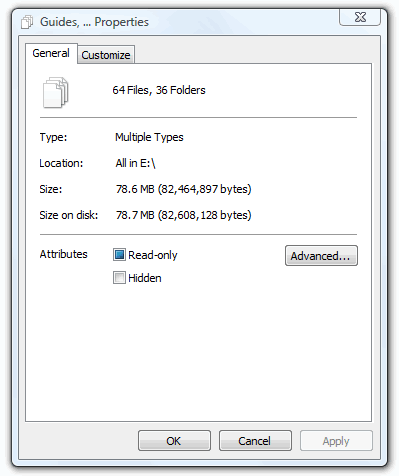This screenshot has width=399, height=476.
Task: Select the '64 Files, 36 Folders' text
Action: pyautogui.click(x=159, y=90)
